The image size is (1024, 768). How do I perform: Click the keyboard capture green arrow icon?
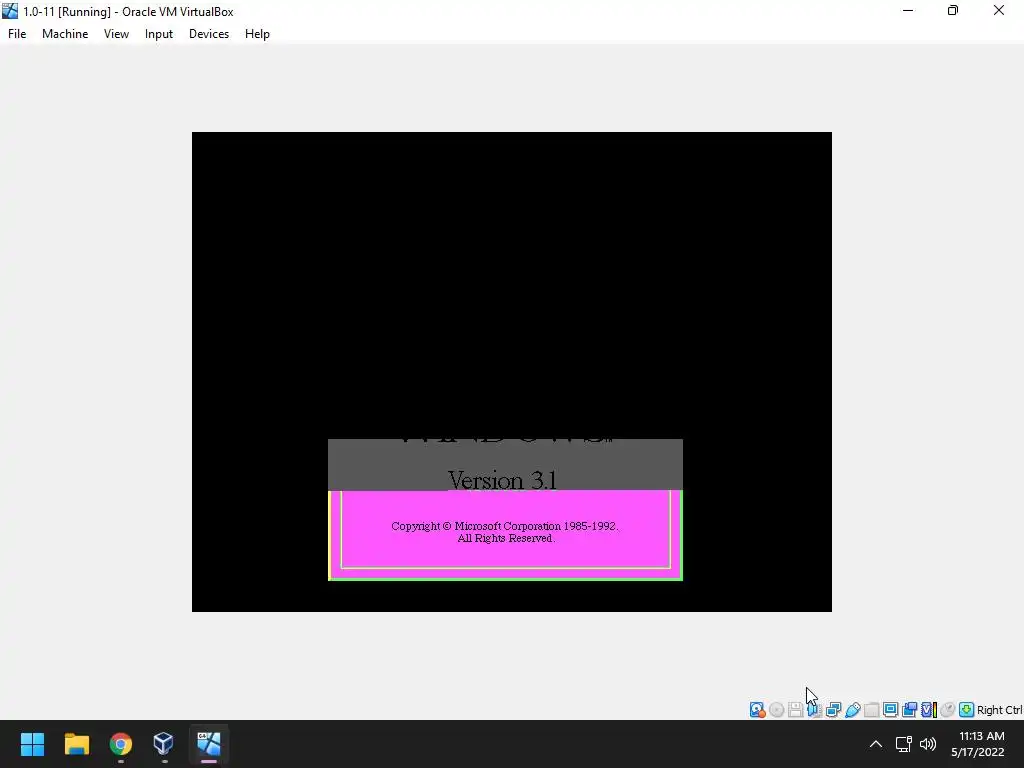(967, 709)
